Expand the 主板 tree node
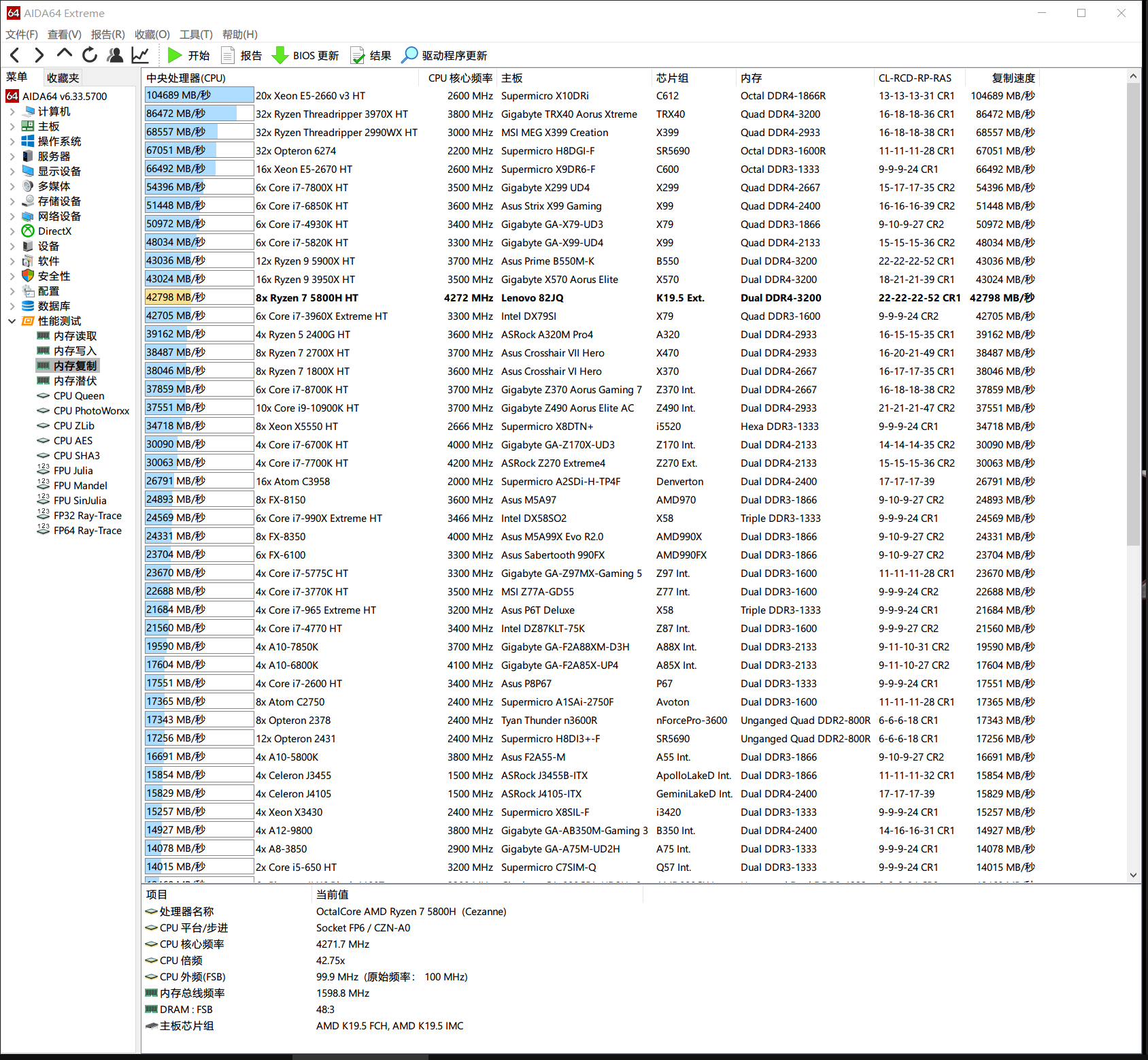 click(12, 127)
